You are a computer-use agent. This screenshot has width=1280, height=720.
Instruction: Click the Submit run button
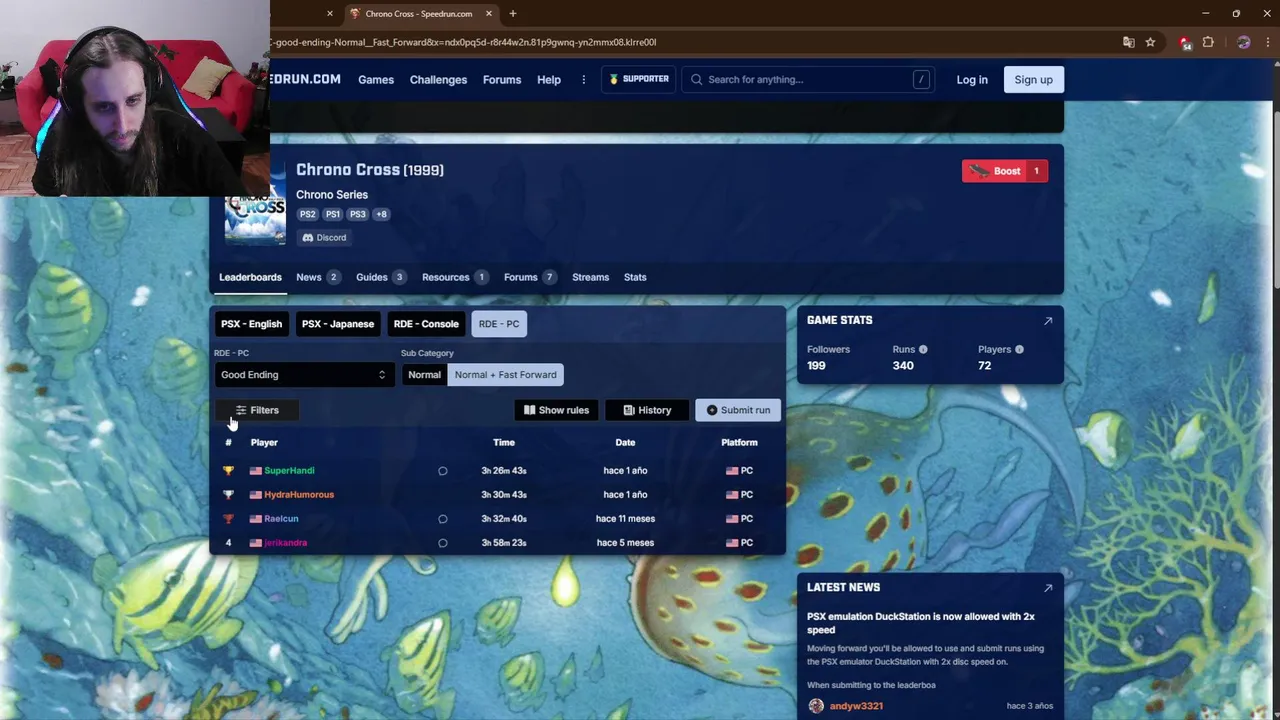[738, 410]
